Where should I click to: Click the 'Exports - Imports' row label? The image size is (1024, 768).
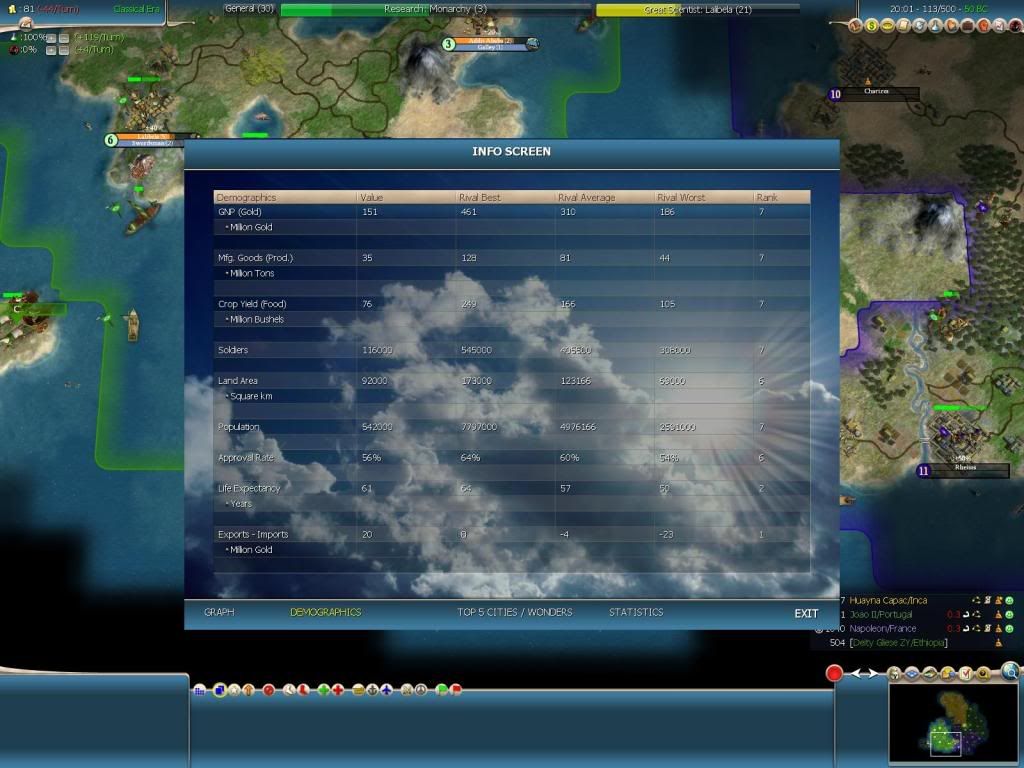point(253,534)
